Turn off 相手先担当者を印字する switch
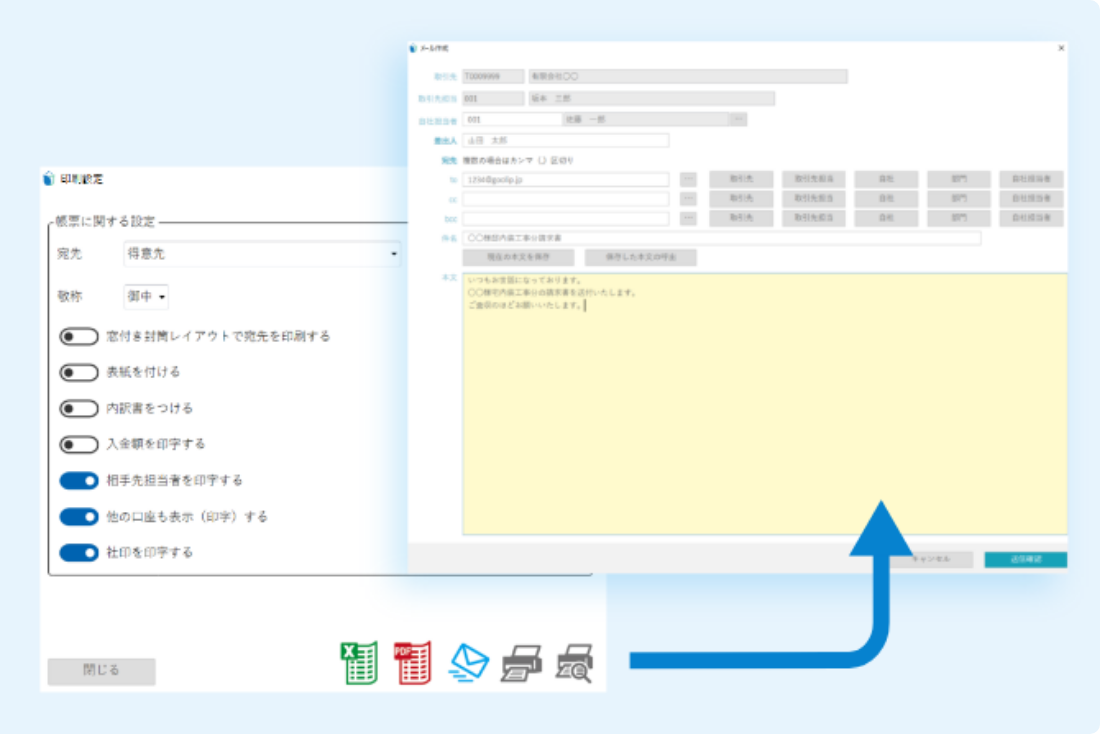The width and height of the screenshot is (1100, 734). (78, 481)
